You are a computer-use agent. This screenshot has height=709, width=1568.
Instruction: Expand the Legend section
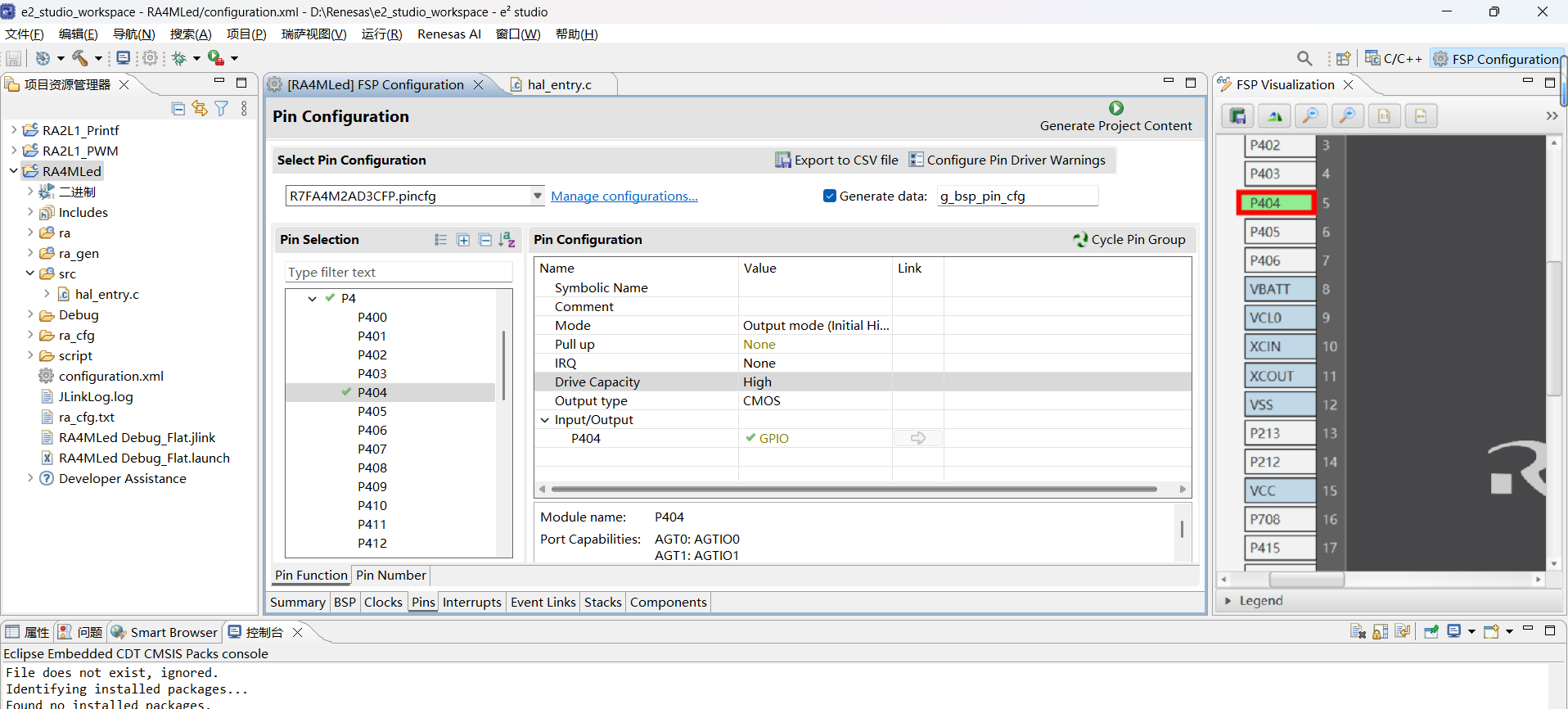pos(1228,601)
